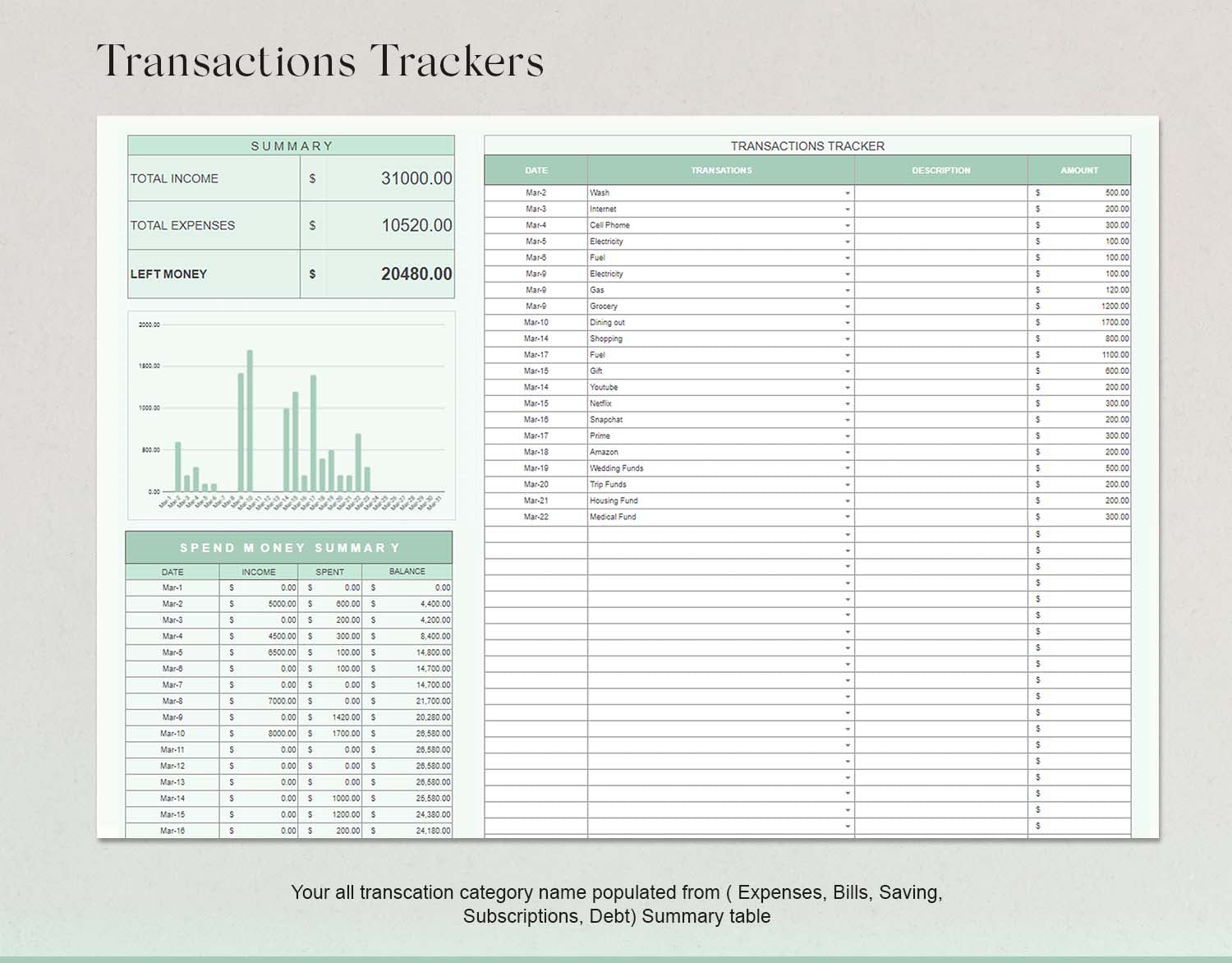Select the balance value 8,400.00
Image resolution: width=1232 pixels, height=963 pixels.
coord(435,636)
